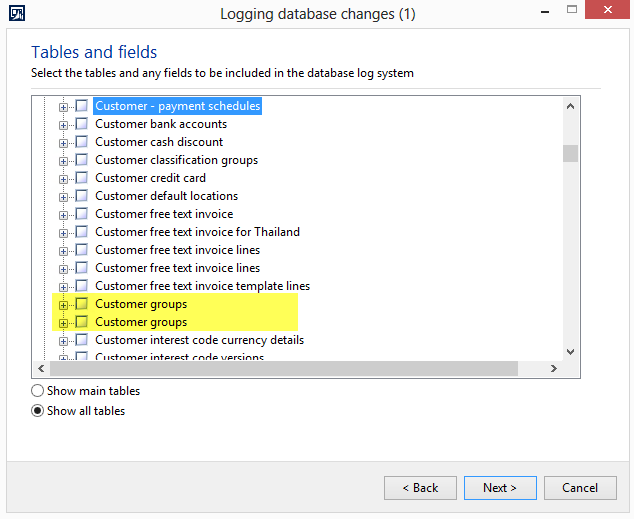
Task: Expand the Customer default locations node
Action: coord(64,196)
